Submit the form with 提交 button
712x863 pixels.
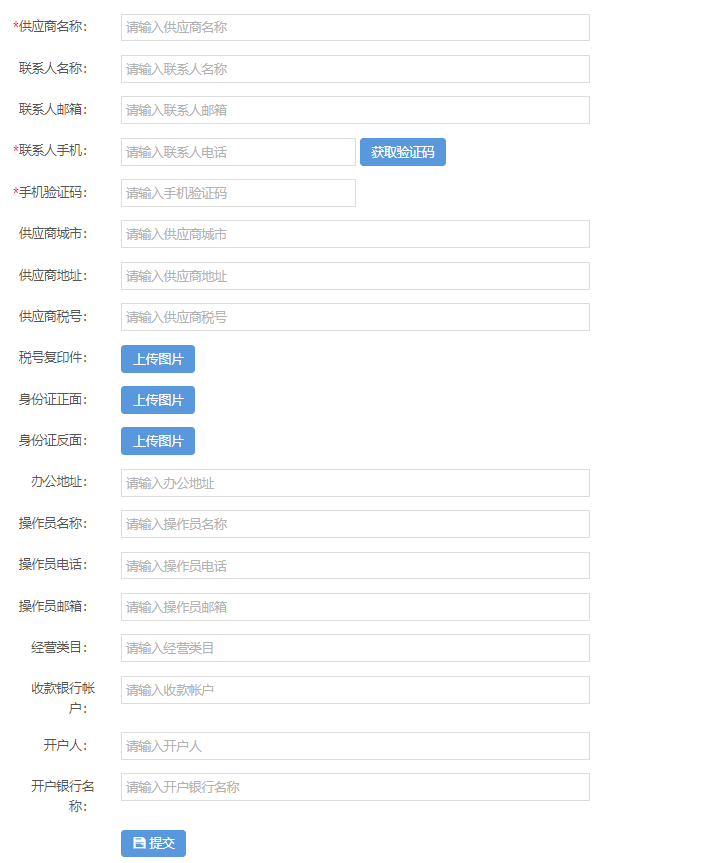click(x=153, y=843)
